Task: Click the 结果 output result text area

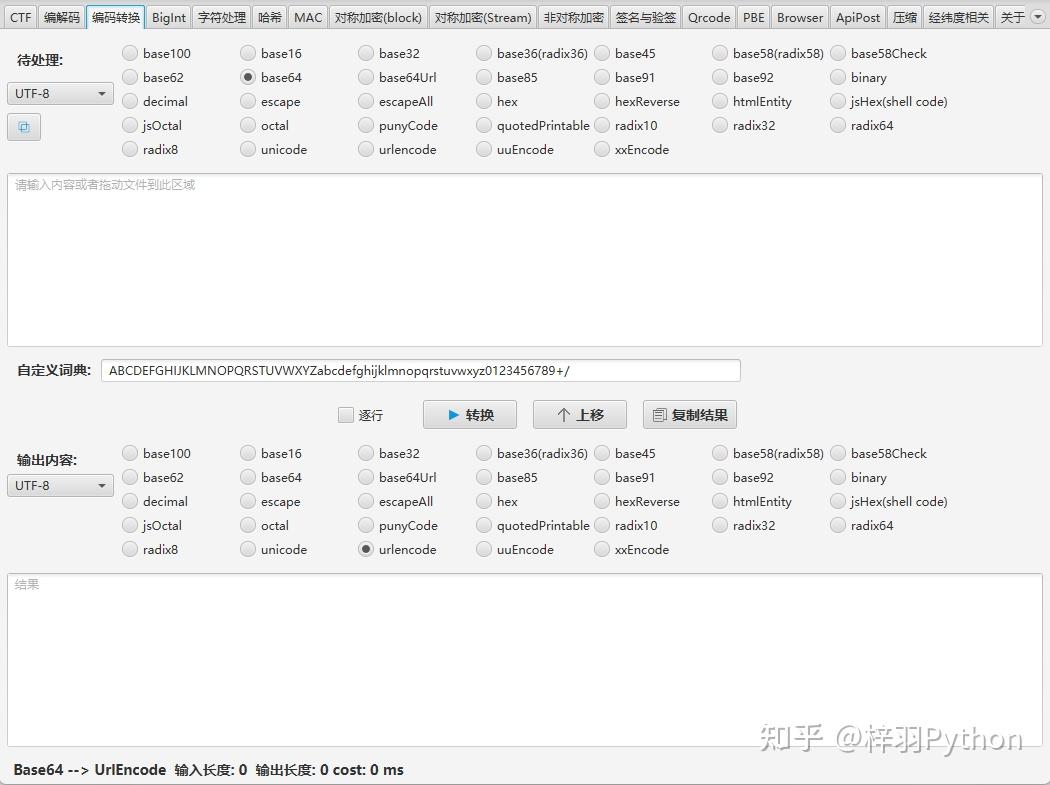Action: click(x=524, y=660)
